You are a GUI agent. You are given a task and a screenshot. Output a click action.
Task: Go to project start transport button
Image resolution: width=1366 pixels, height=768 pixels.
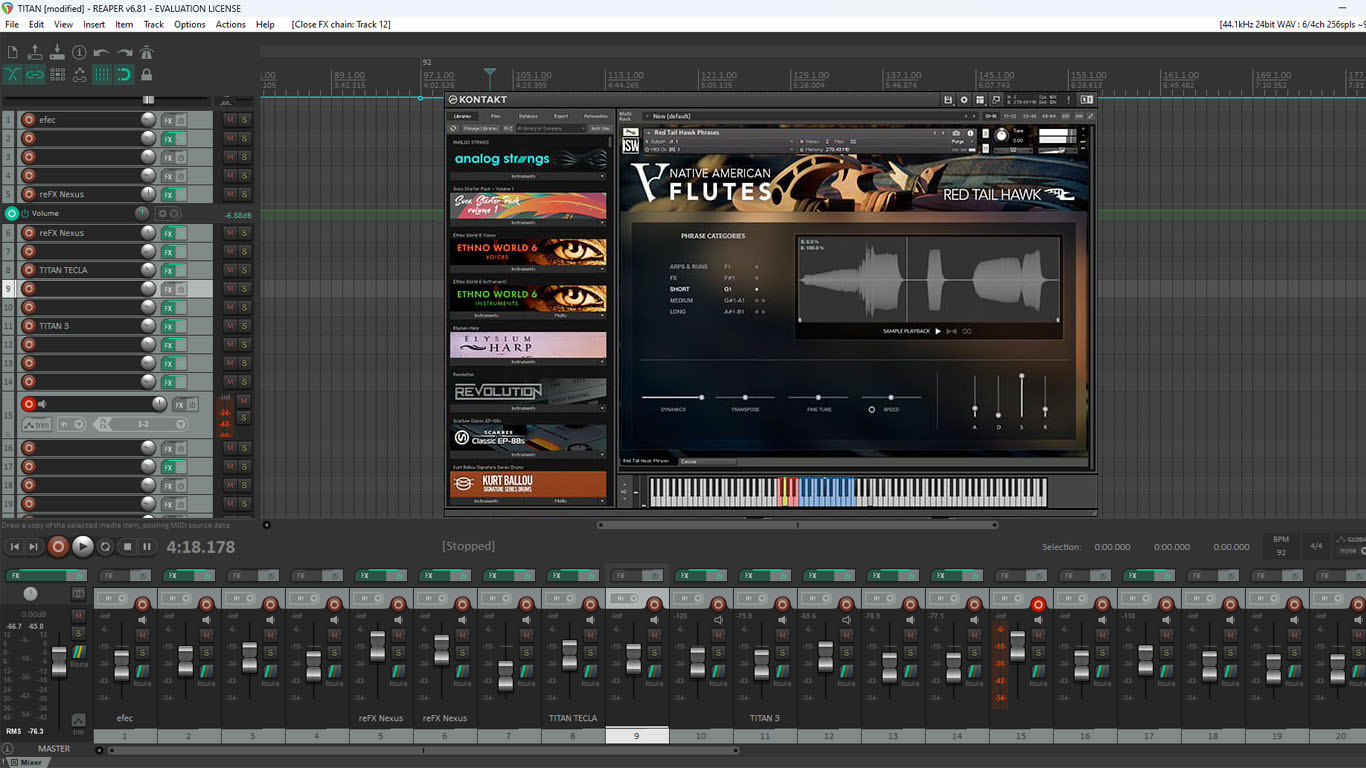14,547
